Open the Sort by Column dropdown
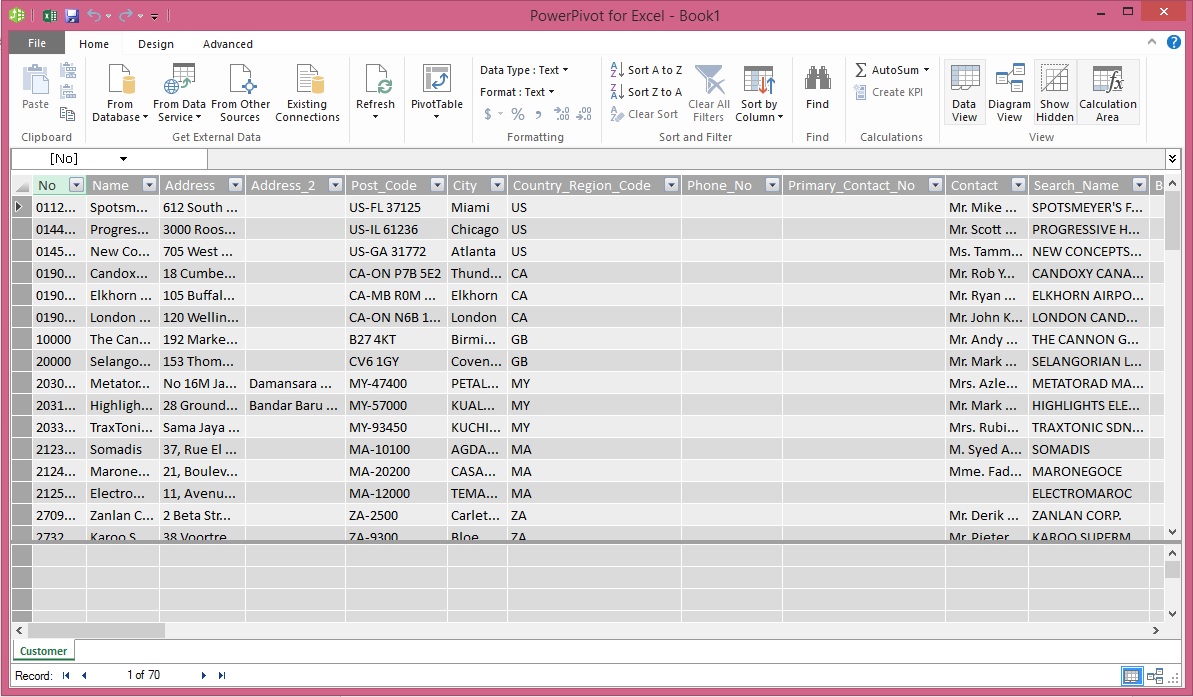1193x697 pixels. tap(759, 92)
